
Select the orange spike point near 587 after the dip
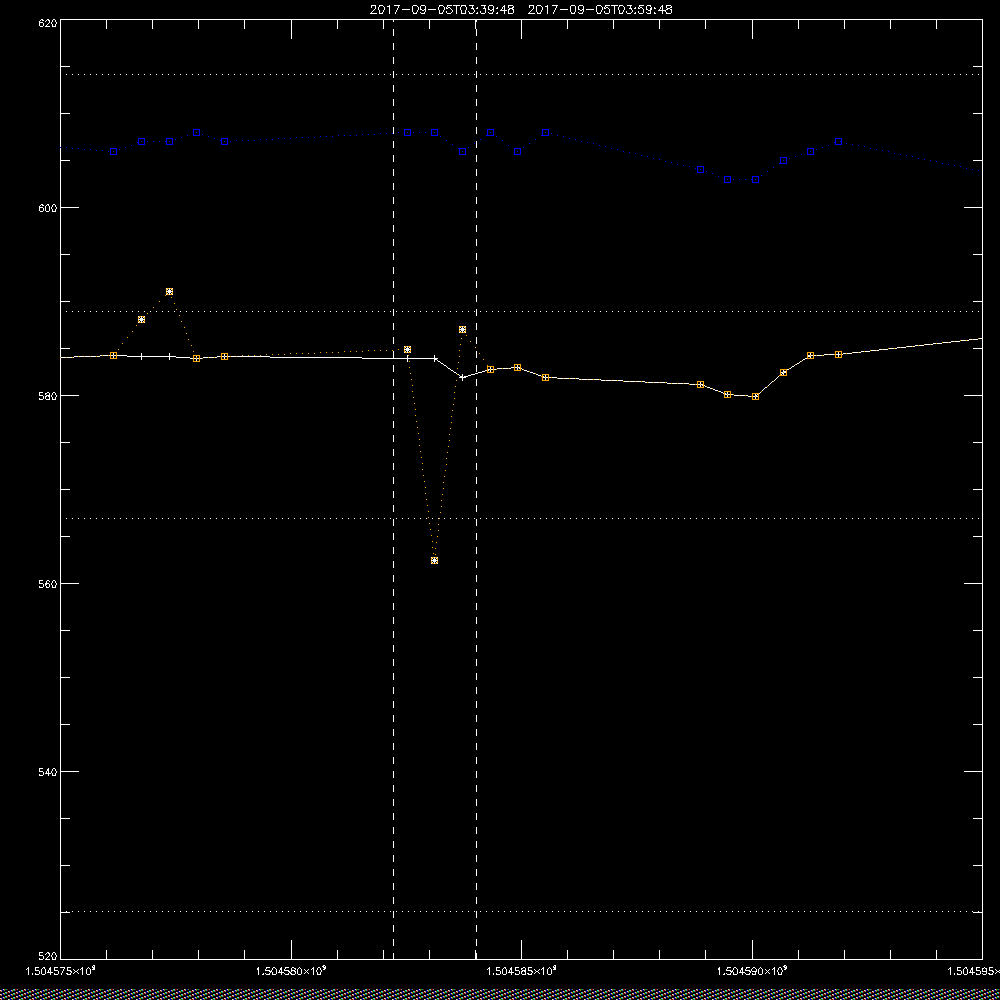coord(462,330)
